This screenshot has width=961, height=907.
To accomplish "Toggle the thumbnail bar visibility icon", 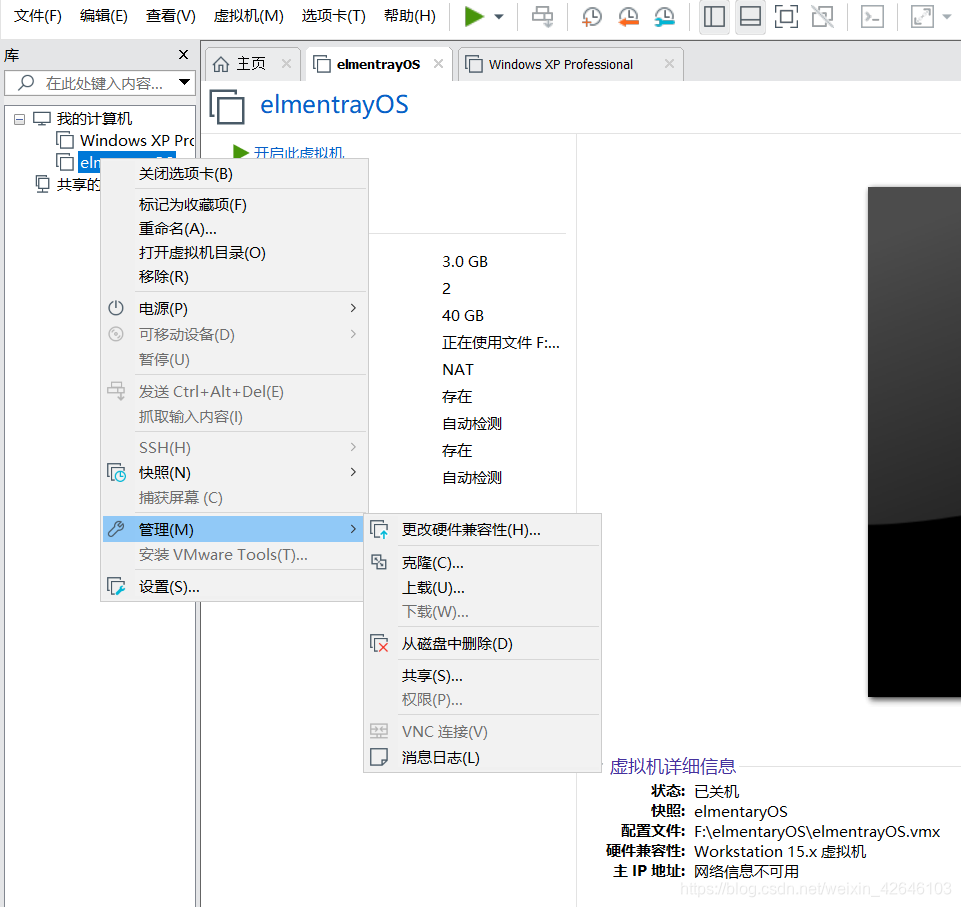I will (750, 17).
